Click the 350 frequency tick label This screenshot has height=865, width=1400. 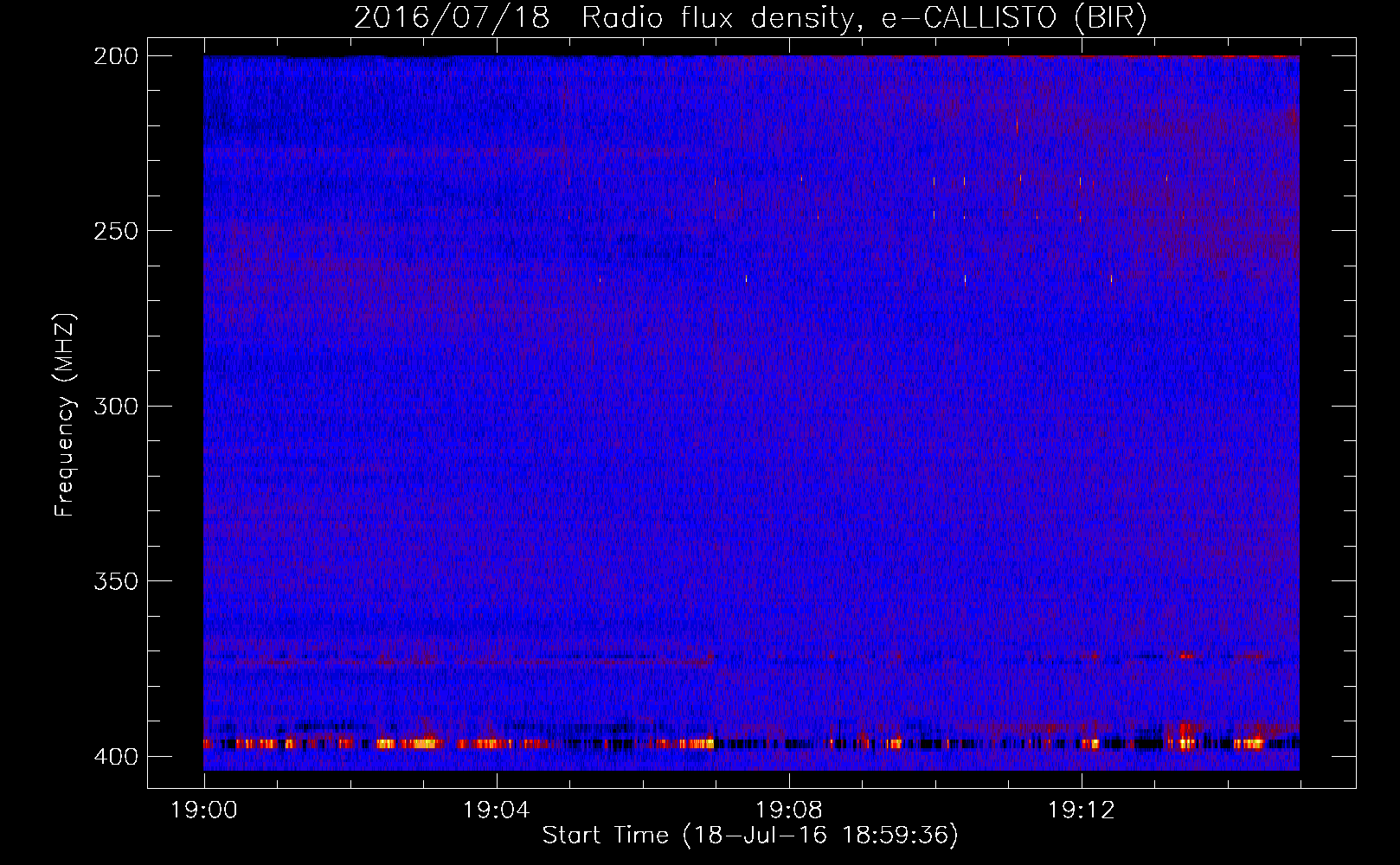tap(116, 581)
